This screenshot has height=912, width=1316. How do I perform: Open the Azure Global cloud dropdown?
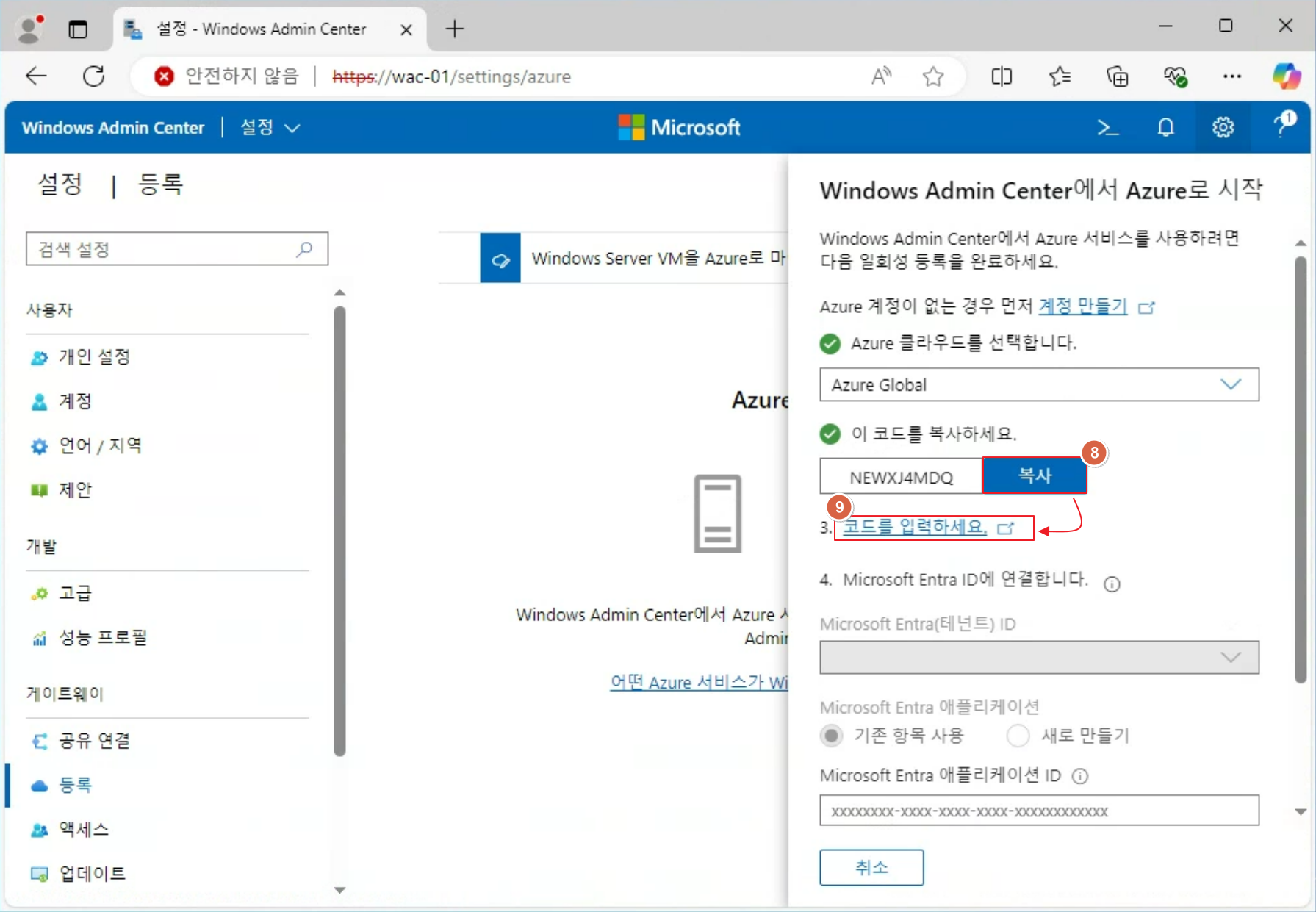coord(1039,384)
